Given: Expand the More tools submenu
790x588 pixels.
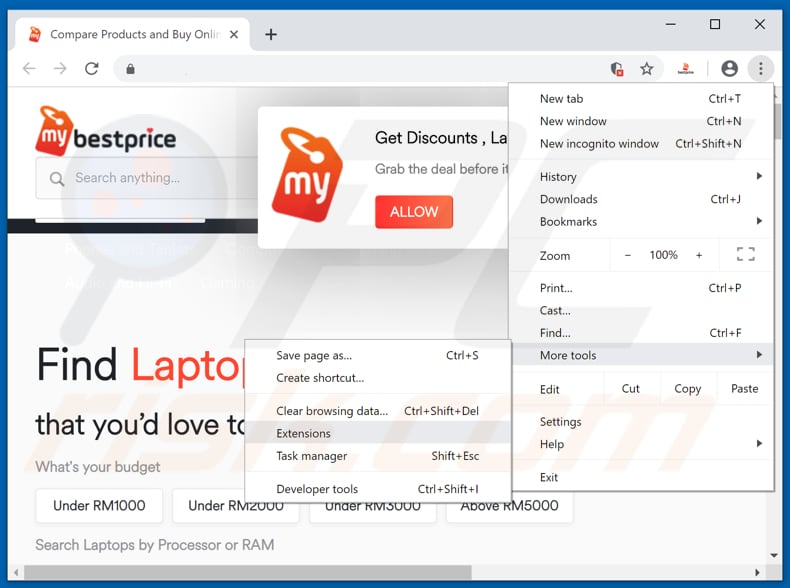Looking at the screenshot, I should coord(640,355).
